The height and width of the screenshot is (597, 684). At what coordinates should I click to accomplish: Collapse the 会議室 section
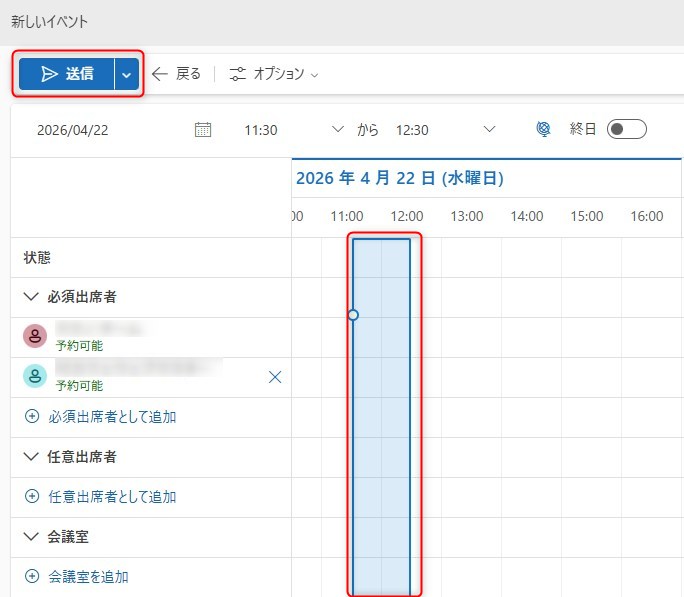31,537
